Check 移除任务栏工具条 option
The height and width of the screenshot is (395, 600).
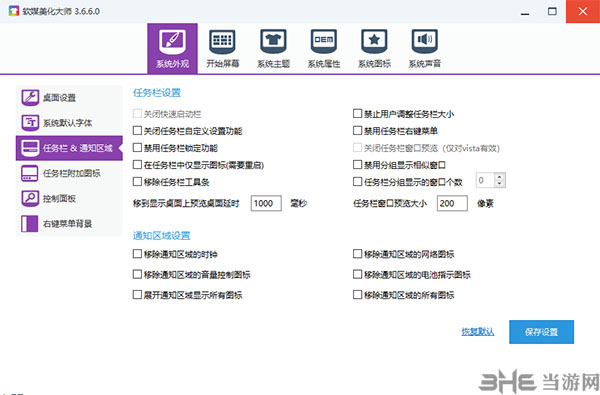coord(137,181)
